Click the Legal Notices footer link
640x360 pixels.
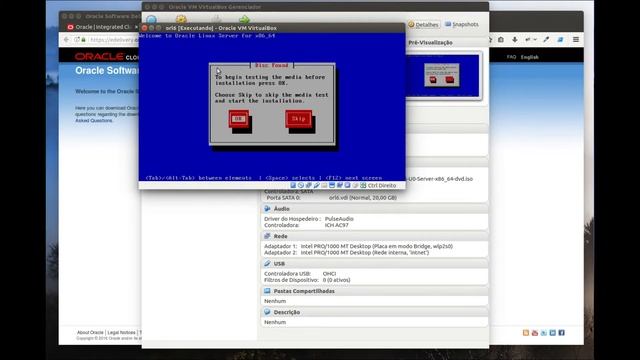[121, 333]
